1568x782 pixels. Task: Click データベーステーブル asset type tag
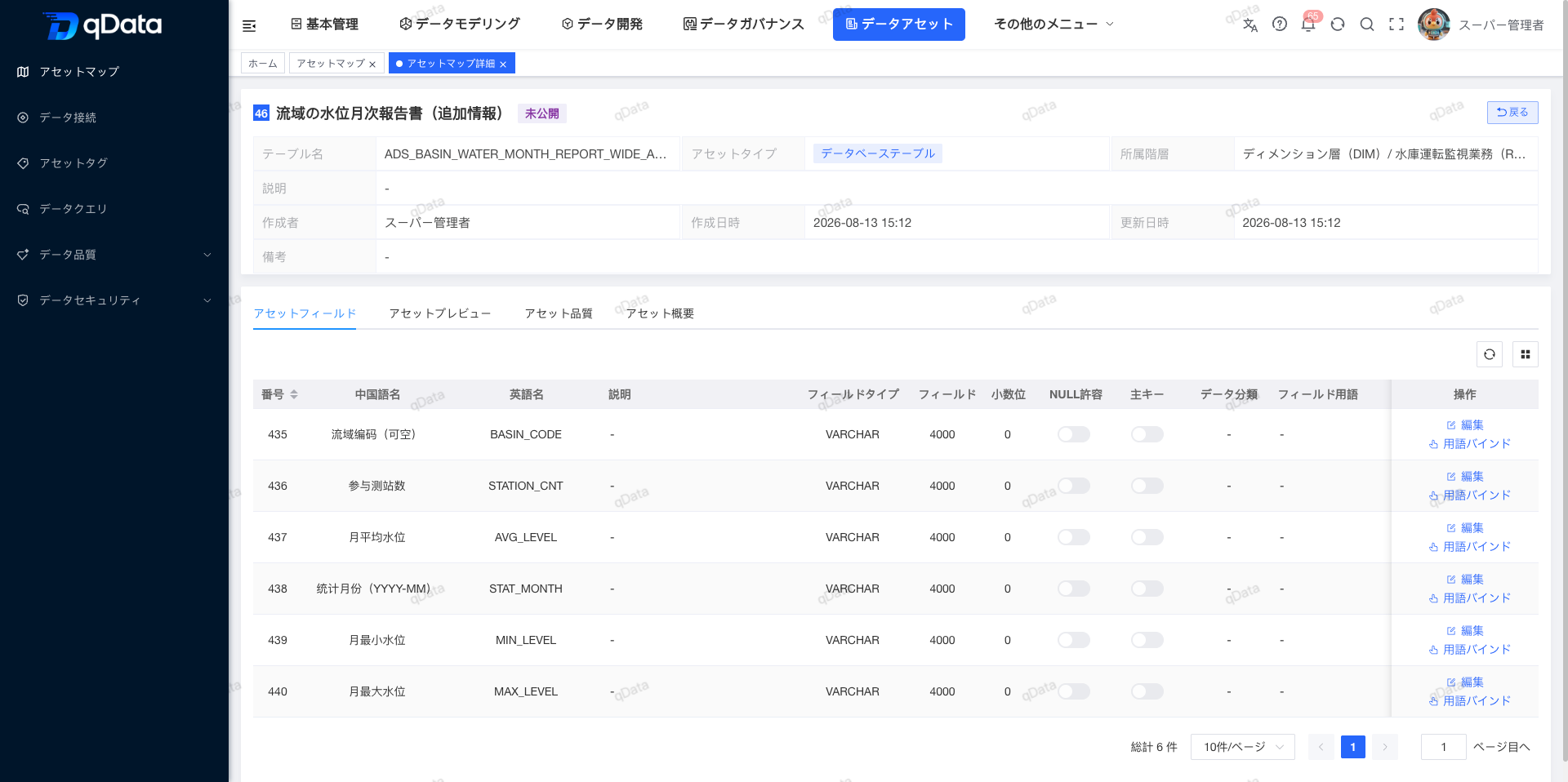coord(878,153)
